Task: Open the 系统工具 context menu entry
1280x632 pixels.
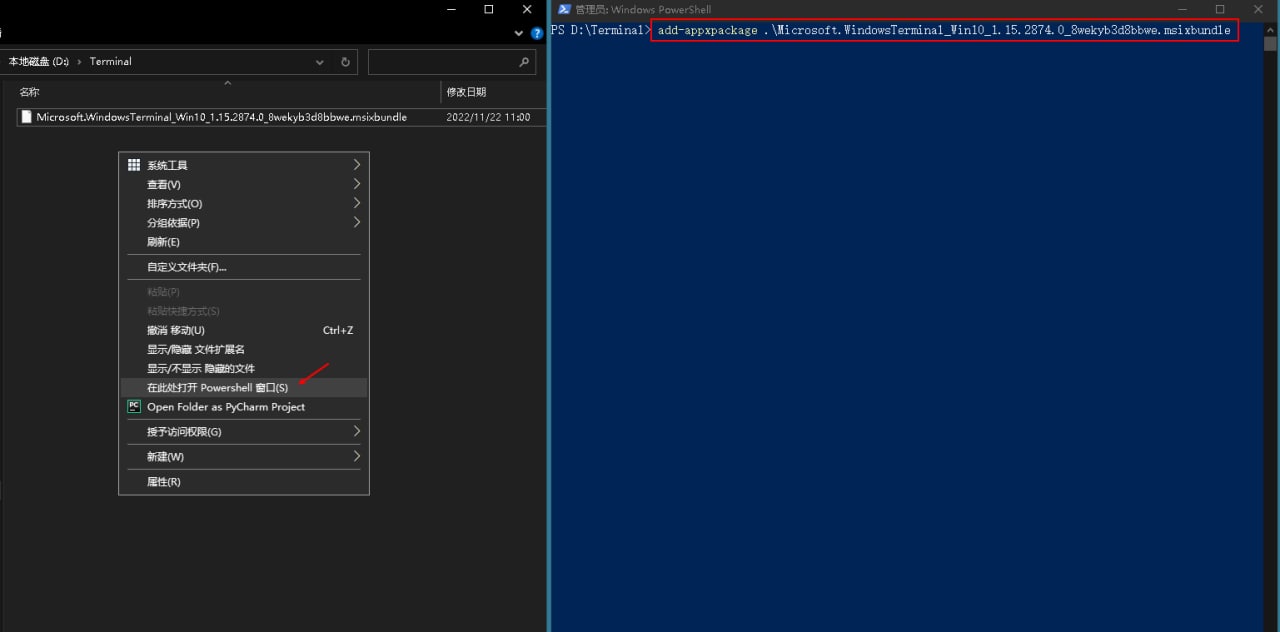Action: pyautogui.click(x=244, y=165)
